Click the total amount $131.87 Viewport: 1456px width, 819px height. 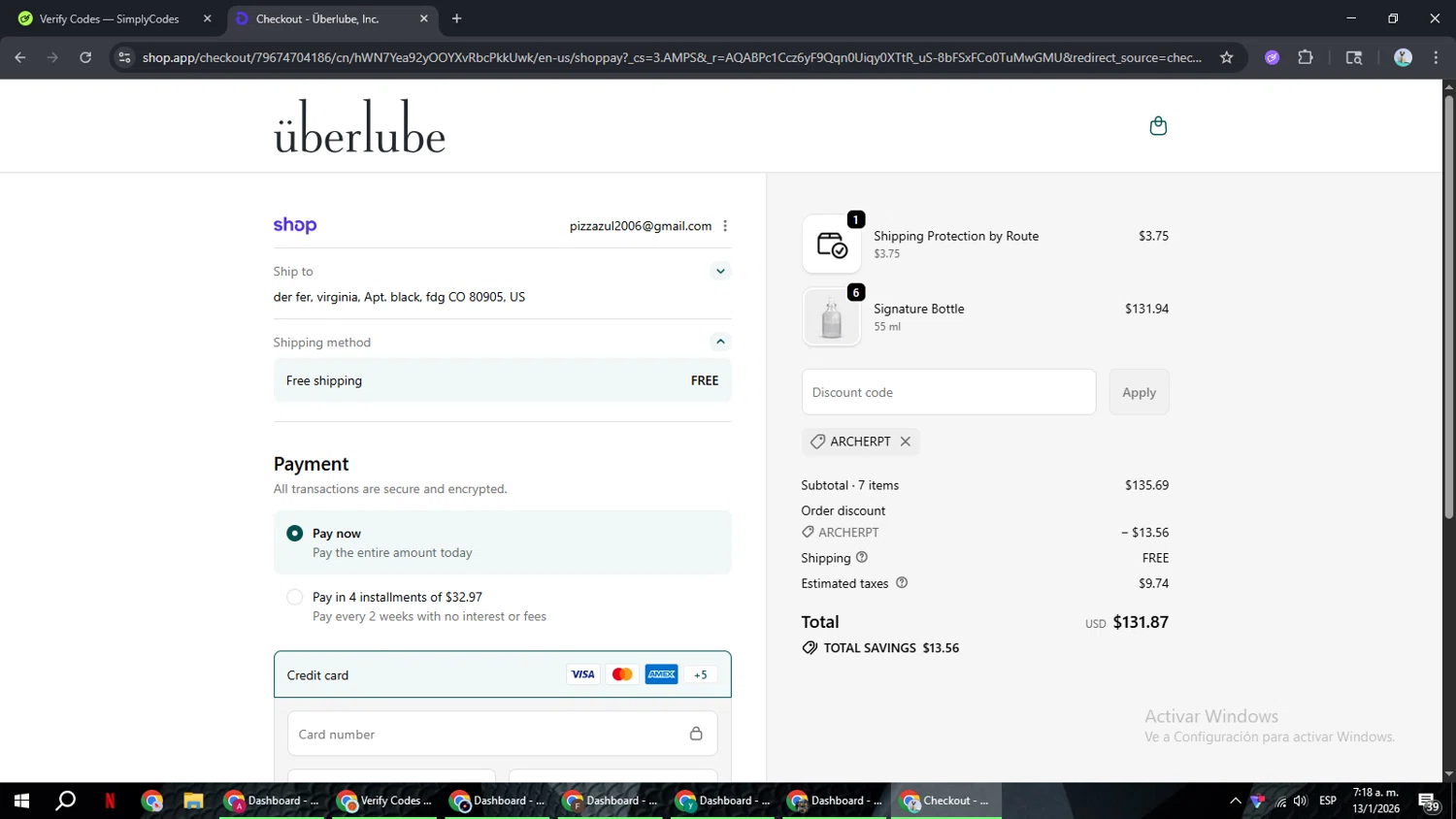[x=1141, y=622]
